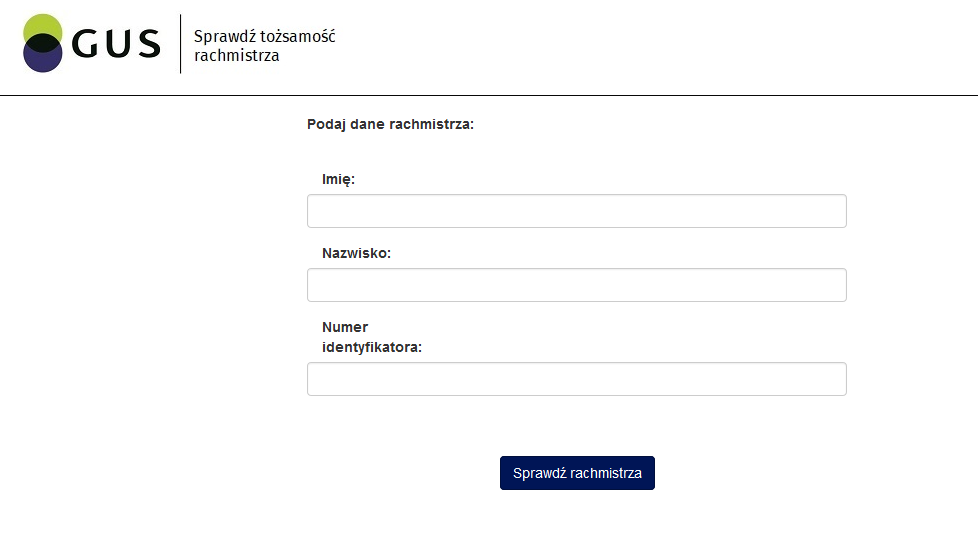Click the letter G in GUS logo
Image resolution: width=978 pixels, height=540 pixels.
[85, 44]
